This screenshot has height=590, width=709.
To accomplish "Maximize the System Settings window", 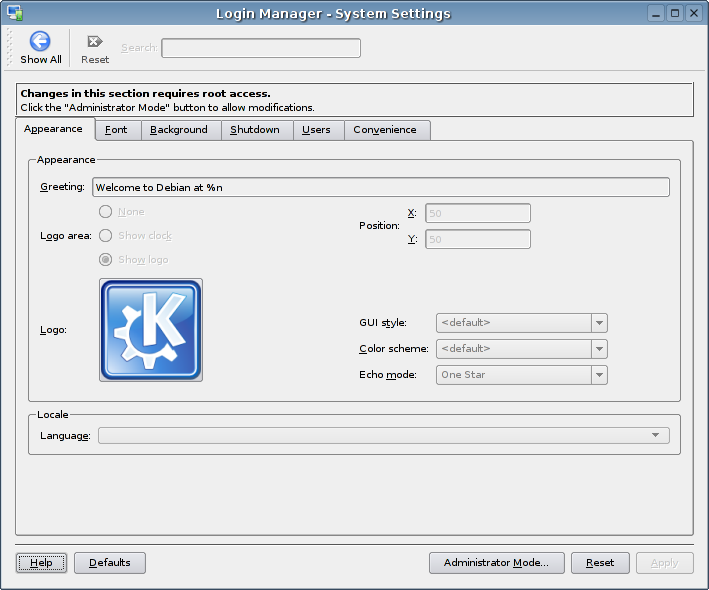I will pos(675,14).
